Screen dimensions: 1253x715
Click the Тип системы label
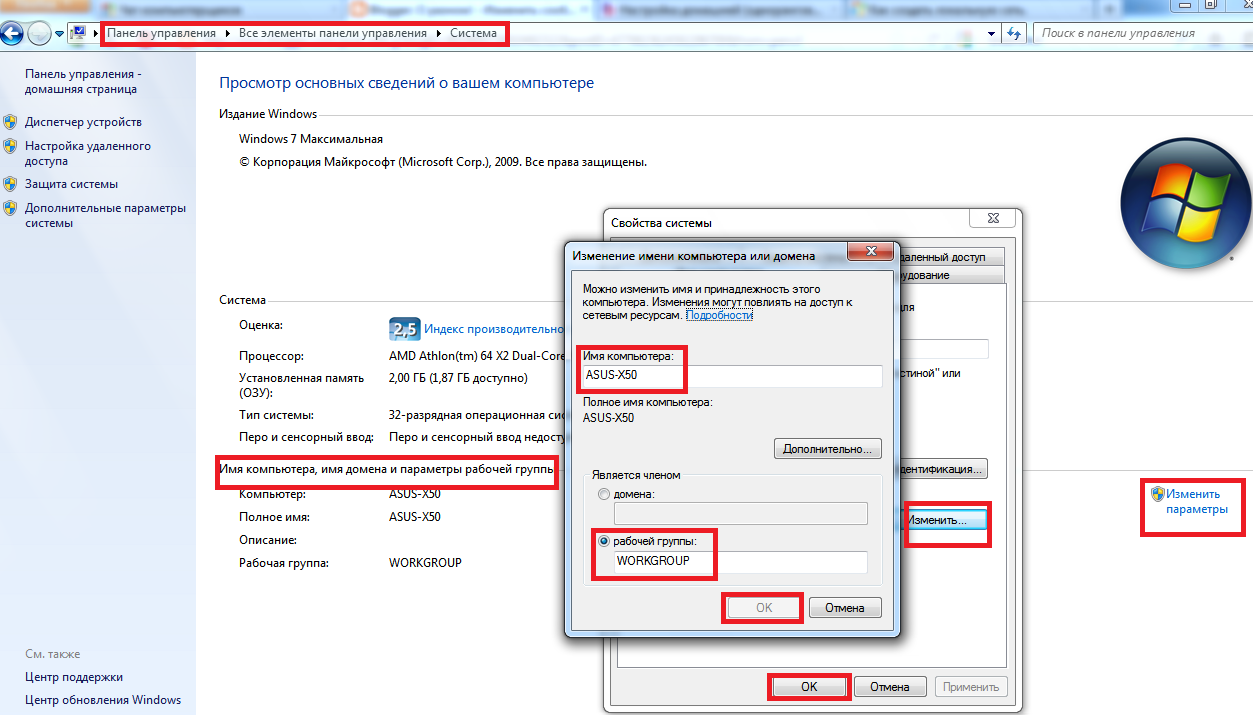click(276, 414)
